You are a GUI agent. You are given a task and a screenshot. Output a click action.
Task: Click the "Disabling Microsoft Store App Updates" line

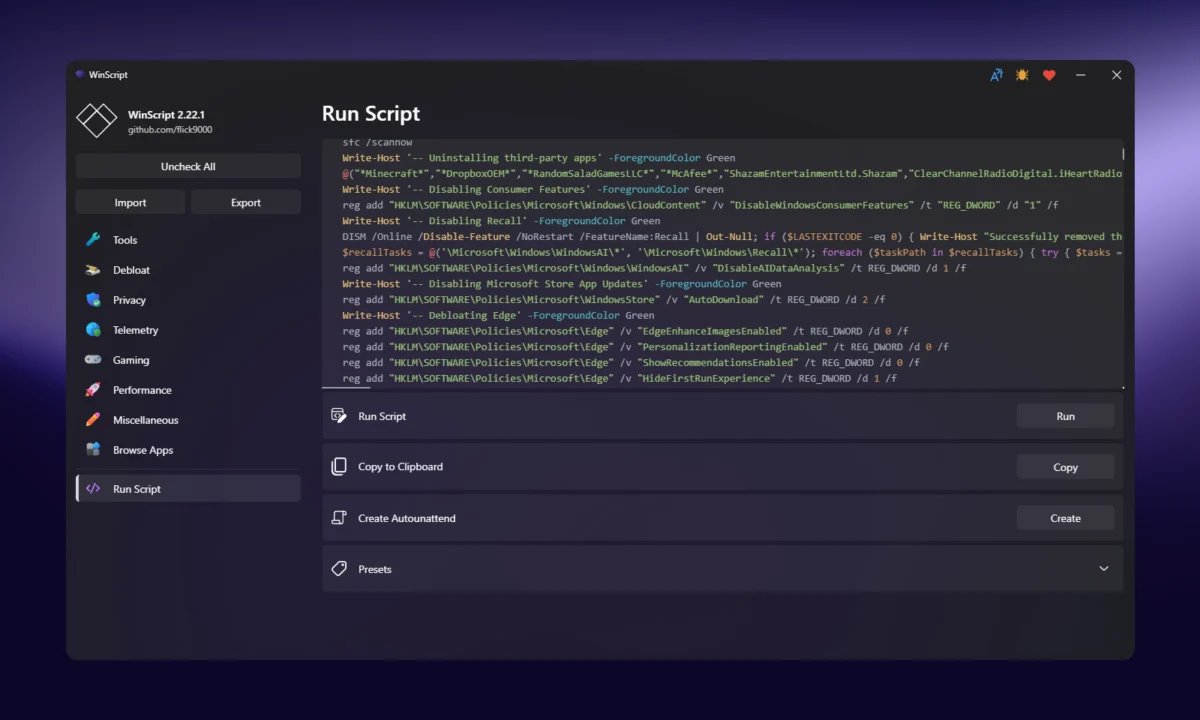point(562,284)
